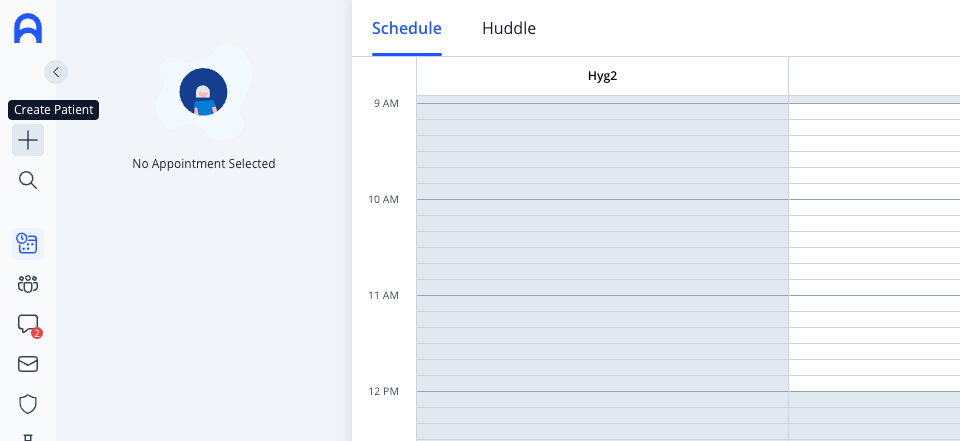Click the 10 AM slot in the second column
Viewport: 960px width, 441px height.
click(874, 208)
